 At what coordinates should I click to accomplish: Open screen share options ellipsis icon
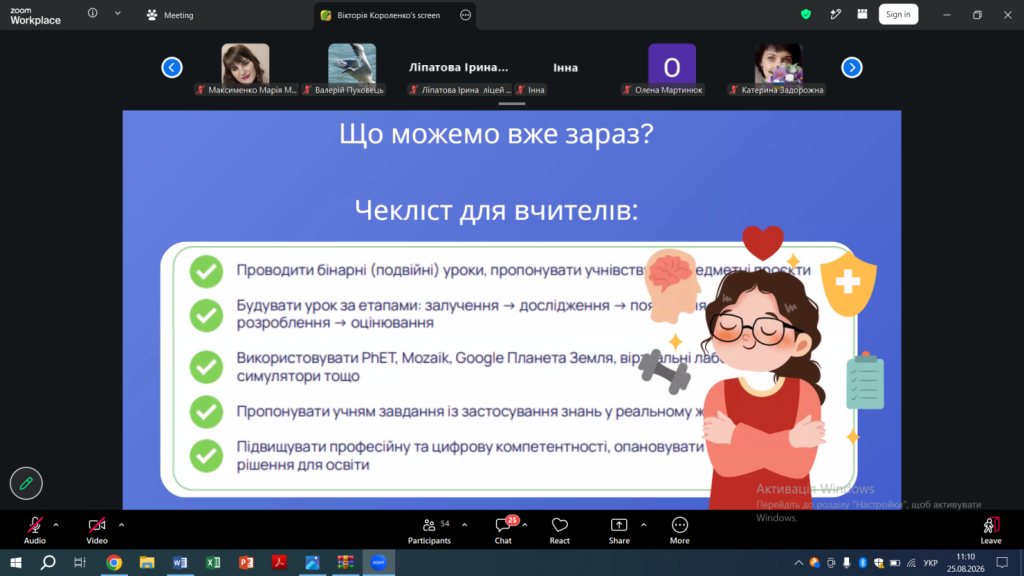pos(466,15)
